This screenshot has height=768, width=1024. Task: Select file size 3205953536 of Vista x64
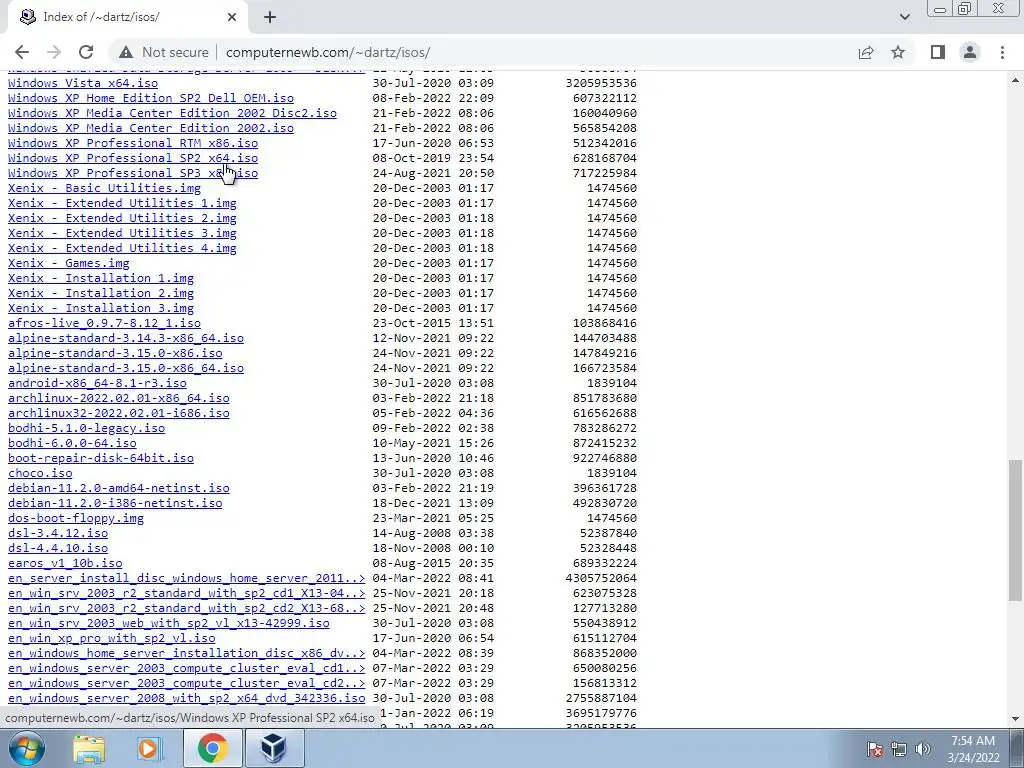[x=601, y=83]
